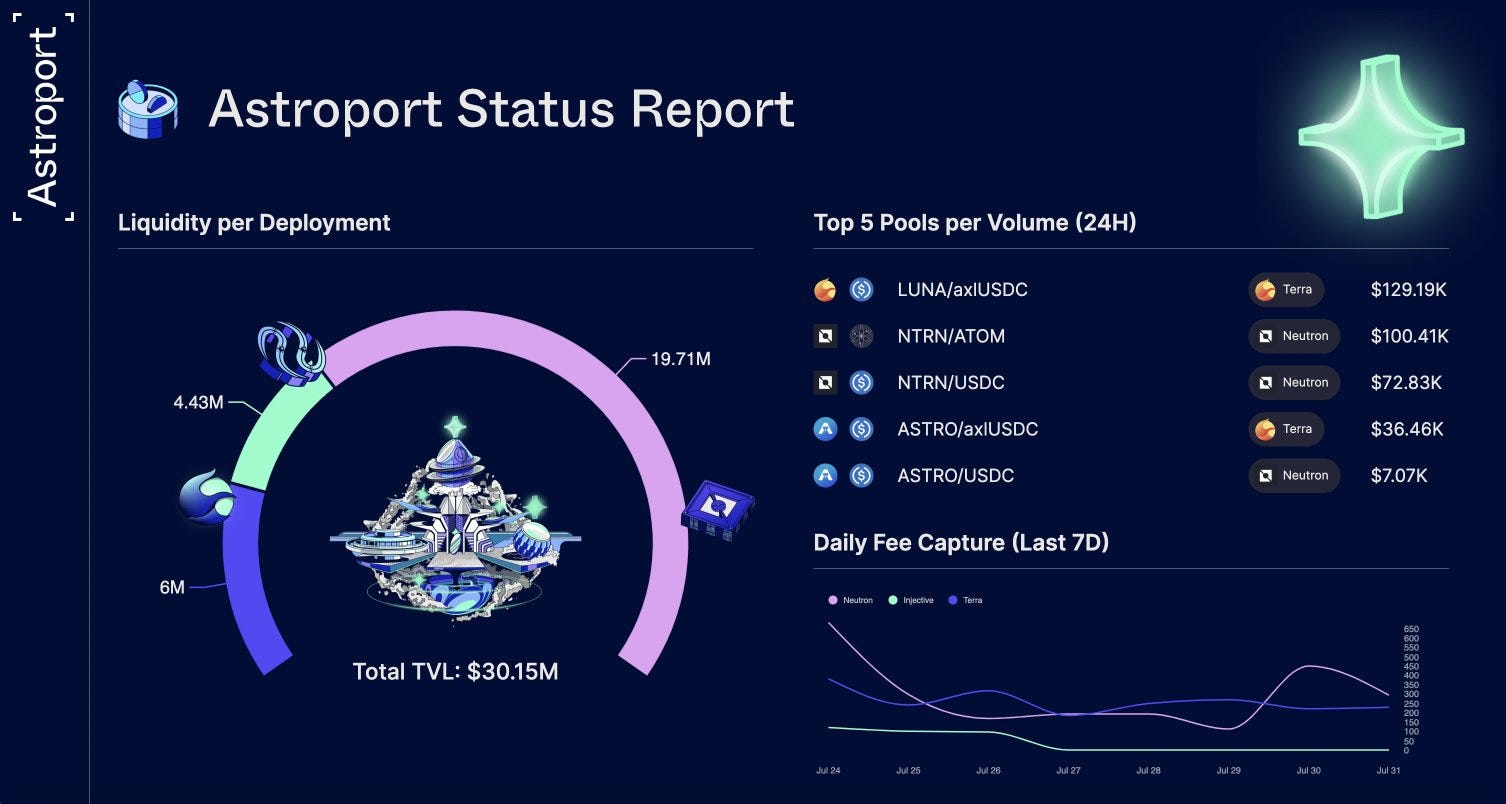Select the ASTRO/axlUSDC pool name
The width and height of the screenshot is (1506, 804).
968,429
